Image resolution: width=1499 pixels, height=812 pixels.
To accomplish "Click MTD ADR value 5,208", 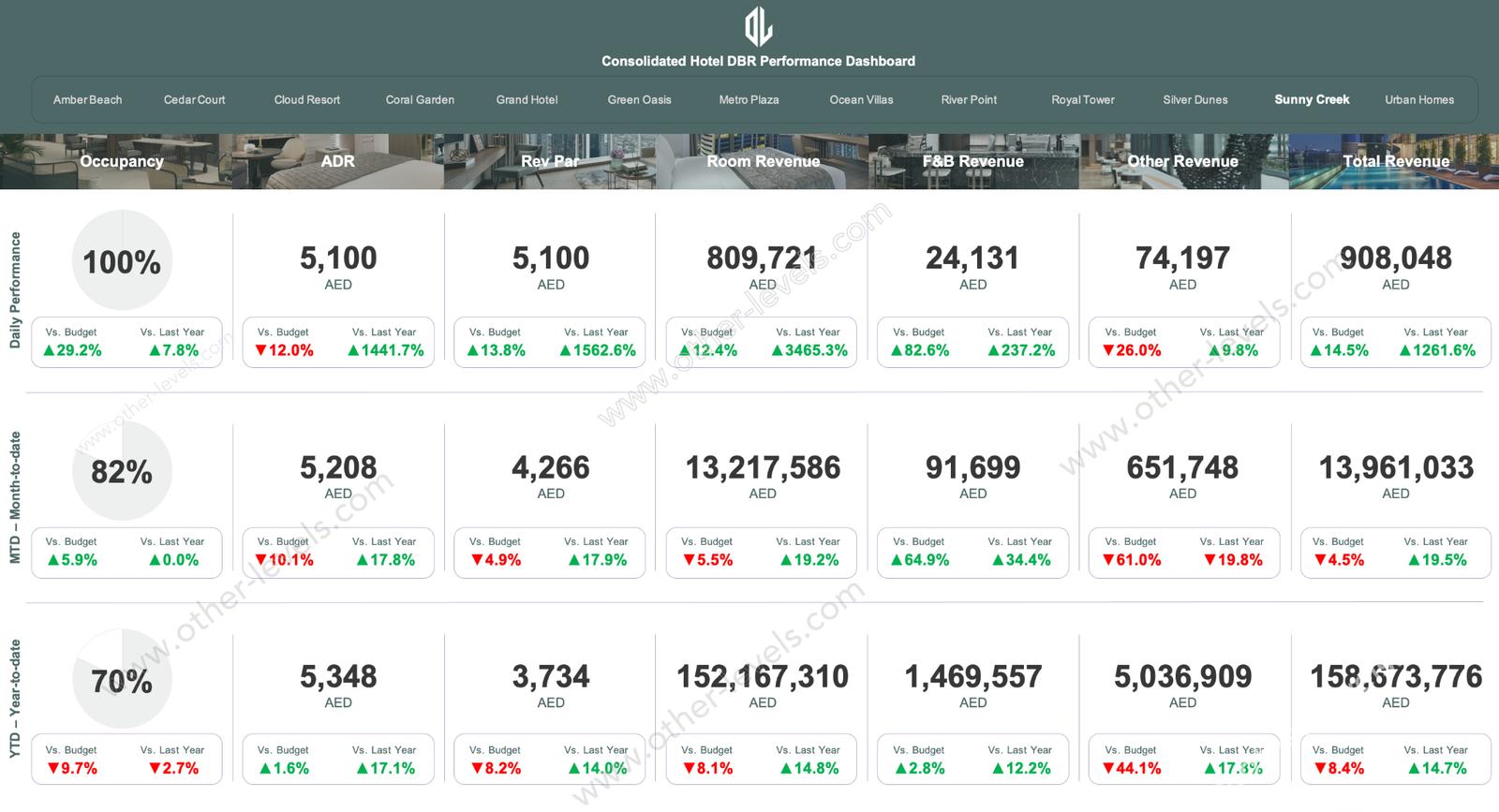I will click(x=338, y=467).
